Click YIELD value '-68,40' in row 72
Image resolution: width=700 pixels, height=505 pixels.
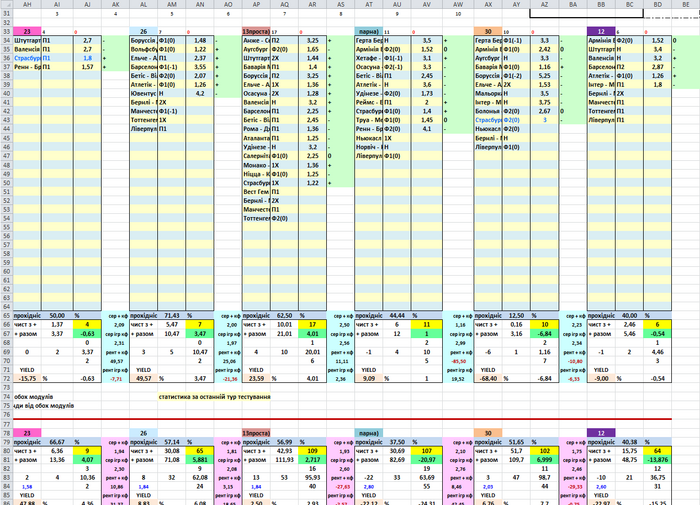click(x=488, y=378)
